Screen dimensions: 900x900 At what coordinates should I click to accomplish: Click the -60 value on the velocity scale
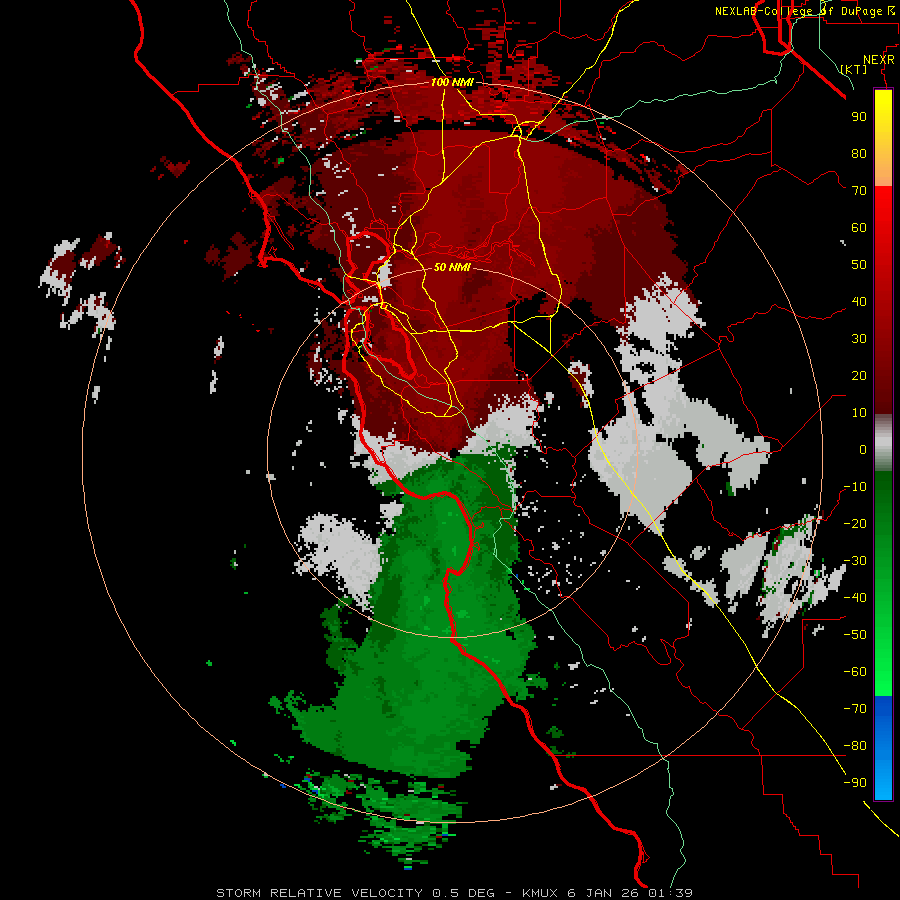tap(855, 672)
